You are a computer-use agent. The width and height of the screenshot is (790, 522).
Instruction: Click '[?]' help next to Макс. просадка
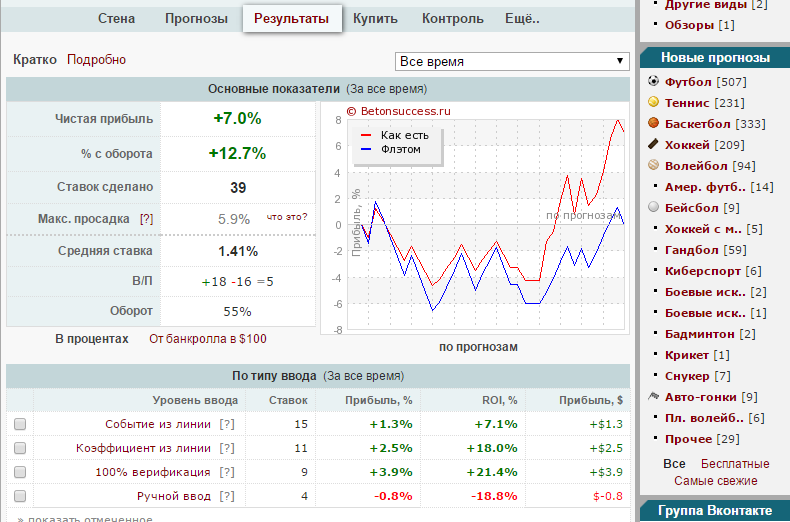coord(147,219)
